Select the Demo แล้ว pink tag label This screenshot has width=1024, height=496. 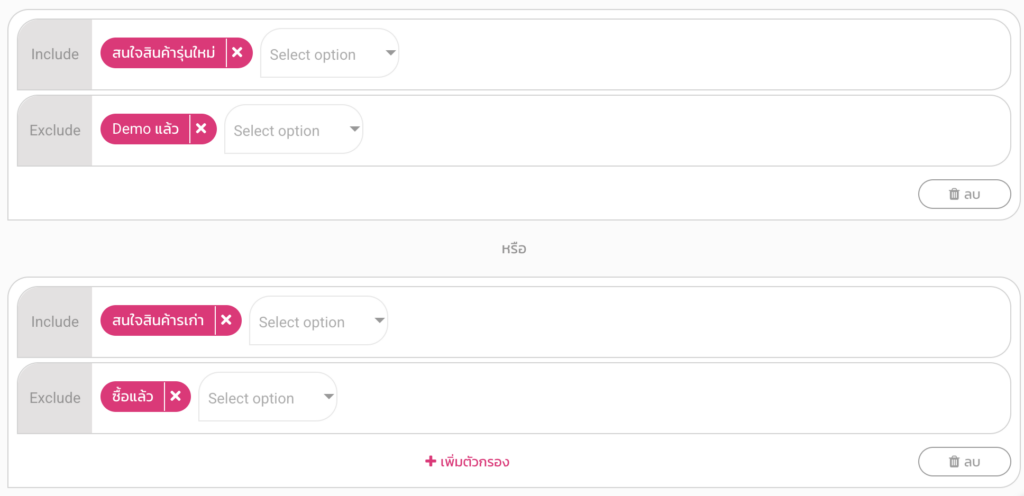click(x=145, y=129)
